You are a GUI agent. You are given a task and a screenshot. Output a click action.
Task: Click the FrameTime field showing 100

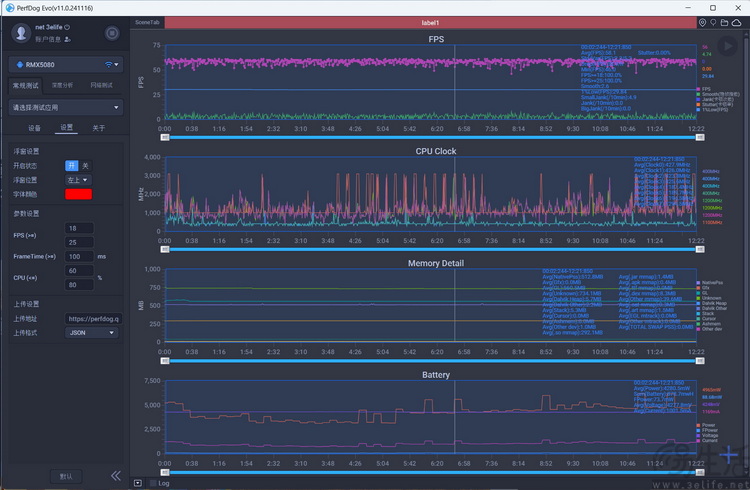tap(79, 256)
